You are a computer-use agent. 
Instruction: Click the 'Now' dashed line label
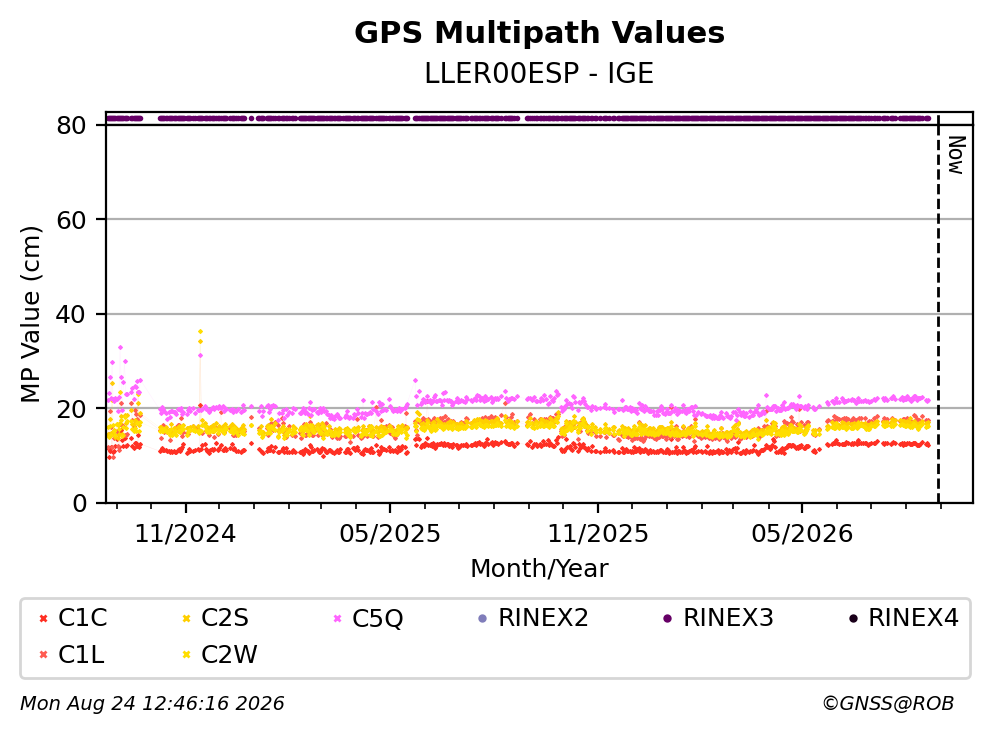956,155
